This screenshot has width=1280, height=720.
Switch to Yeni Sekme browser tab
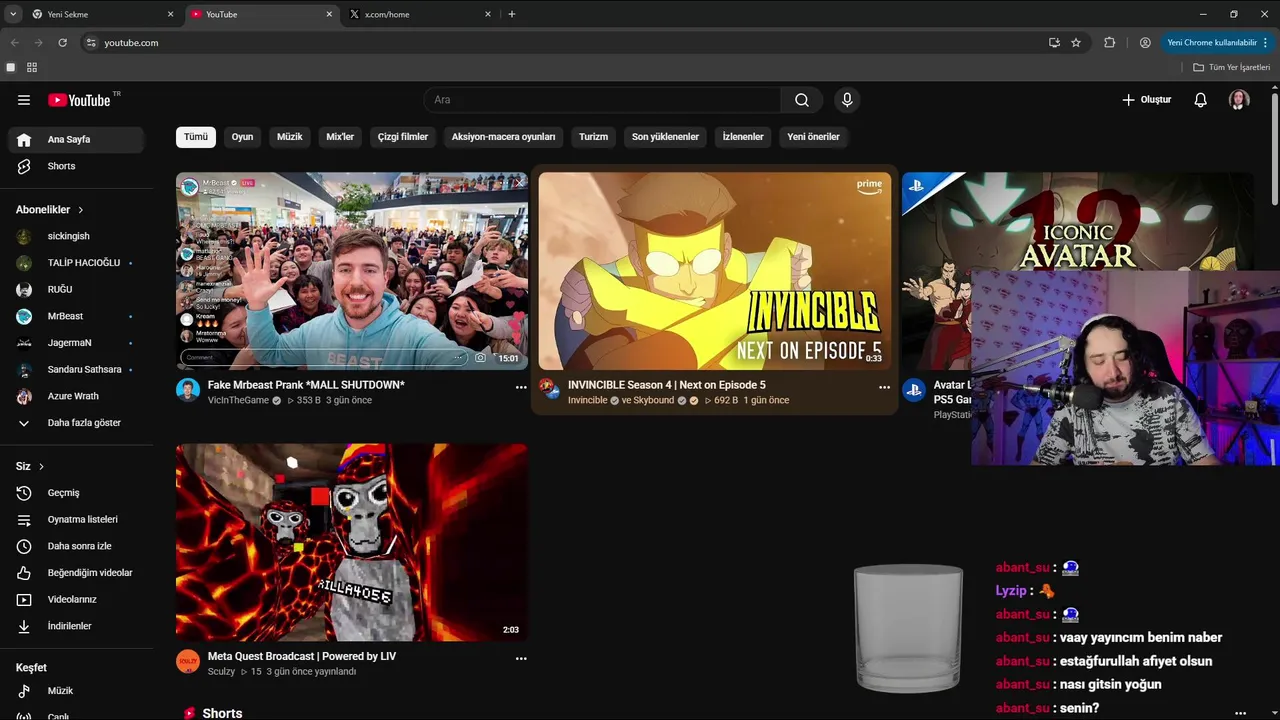pos(102,14)
